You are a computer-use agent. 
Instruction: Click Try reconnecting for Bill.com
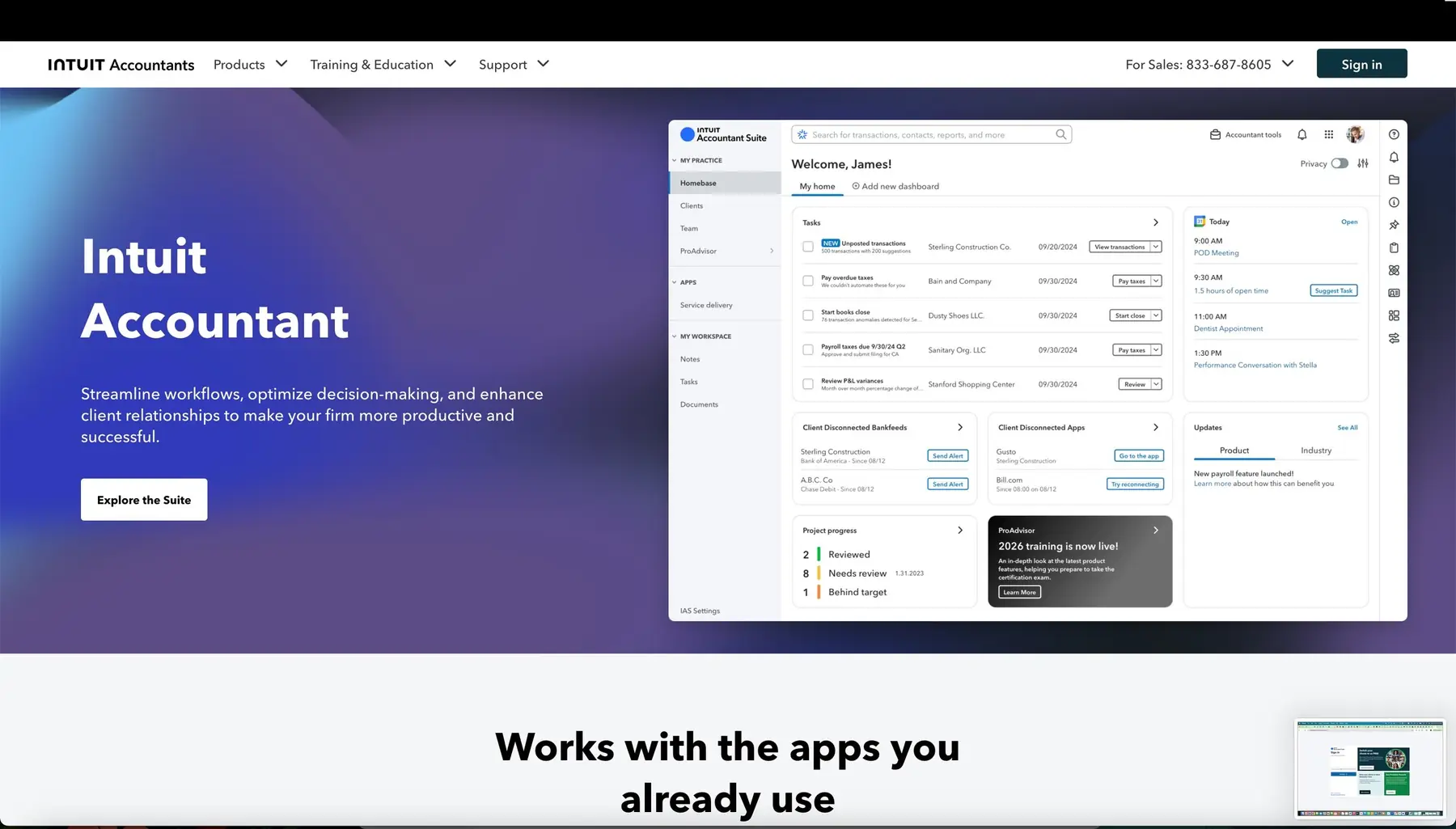(x=1135, y=484)
